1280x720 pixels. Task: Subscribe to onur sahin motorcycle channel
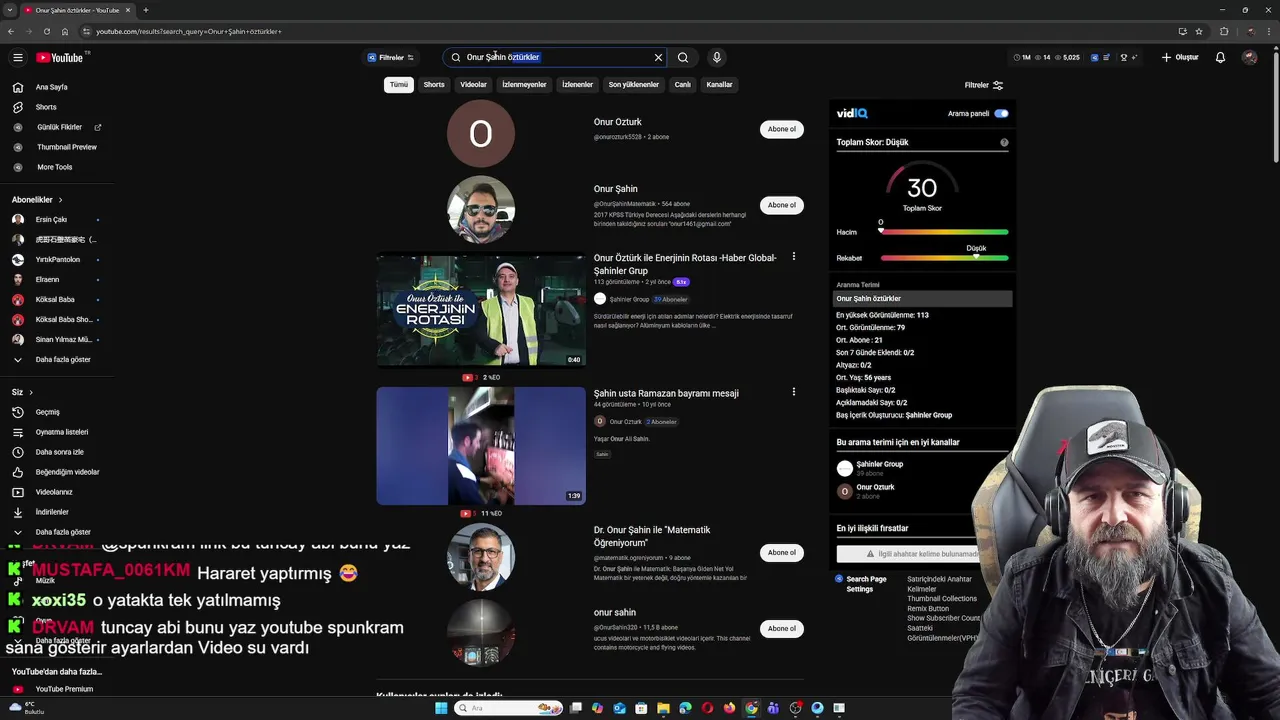[x=782, y=628]
